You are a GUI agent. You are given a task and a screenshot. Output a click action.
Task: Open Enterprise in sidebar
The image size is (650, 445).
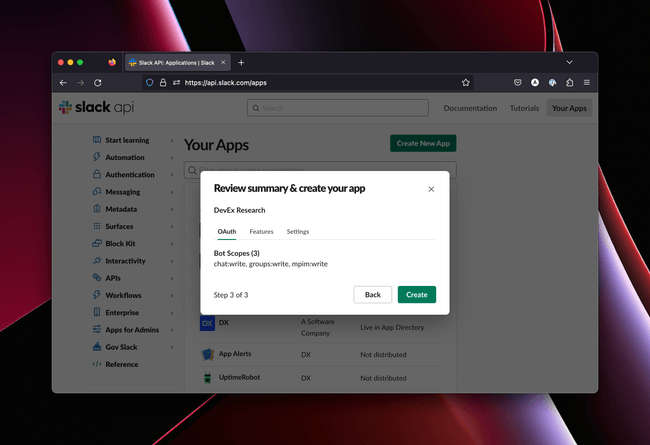tap(122, 313)
